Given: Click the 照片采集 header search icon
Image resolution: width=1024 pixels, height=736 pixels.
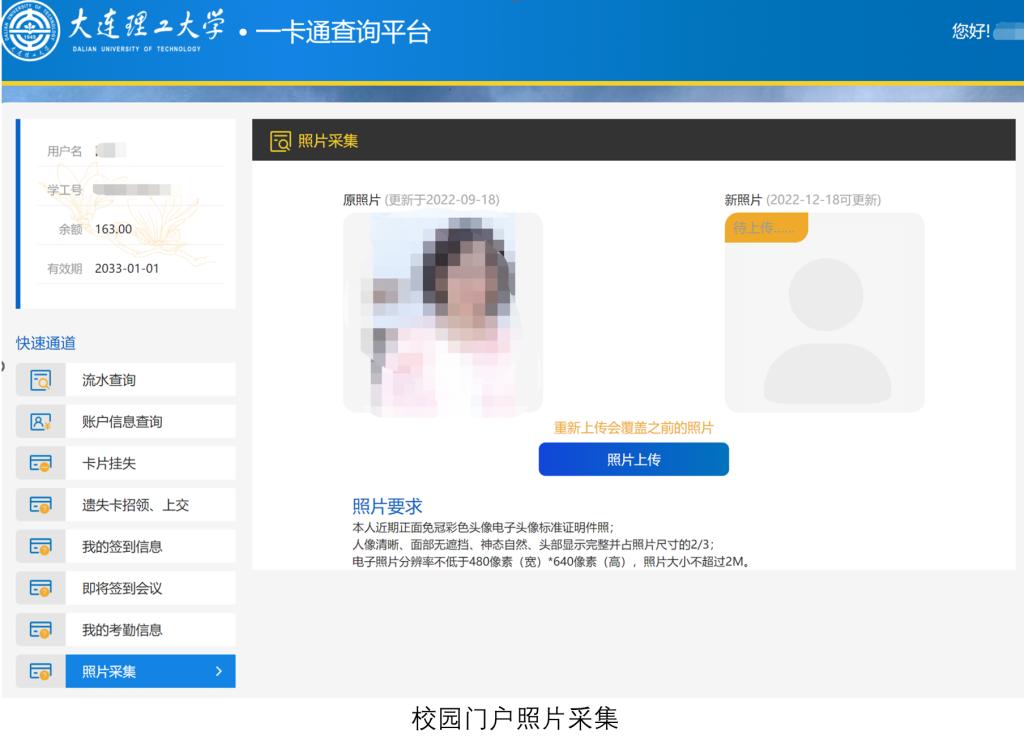Looking at the screenshot, I should (x=281, y=141).
